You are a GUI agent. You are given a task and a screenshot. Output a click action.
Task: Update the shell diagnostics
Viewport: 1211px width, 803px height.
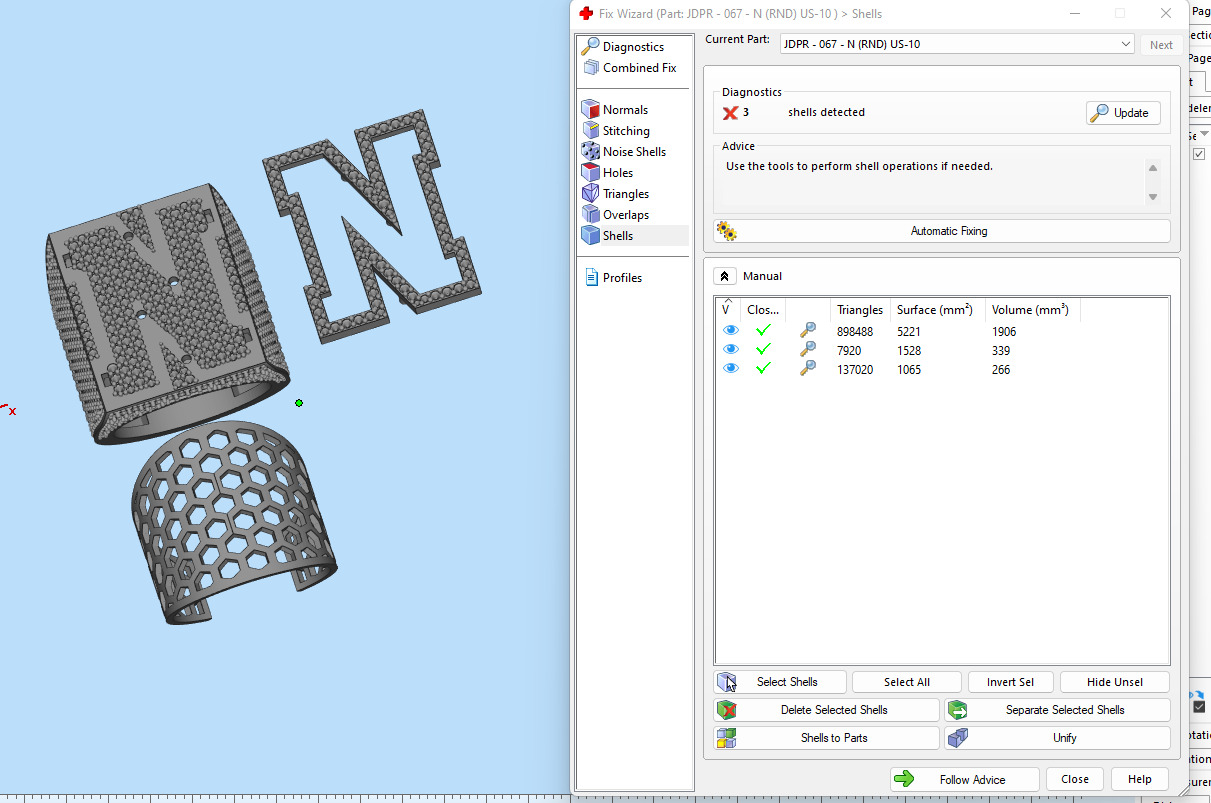tap(1123, 113)
